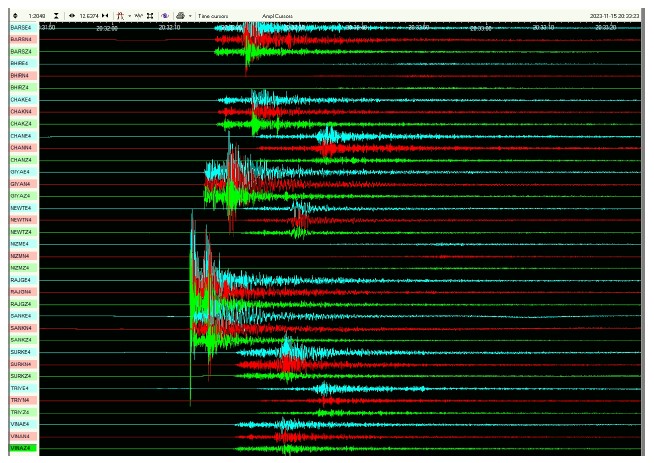Click the vertical amplitude scale arrows icon
The image size is (654, 463).
coord(15,16)
